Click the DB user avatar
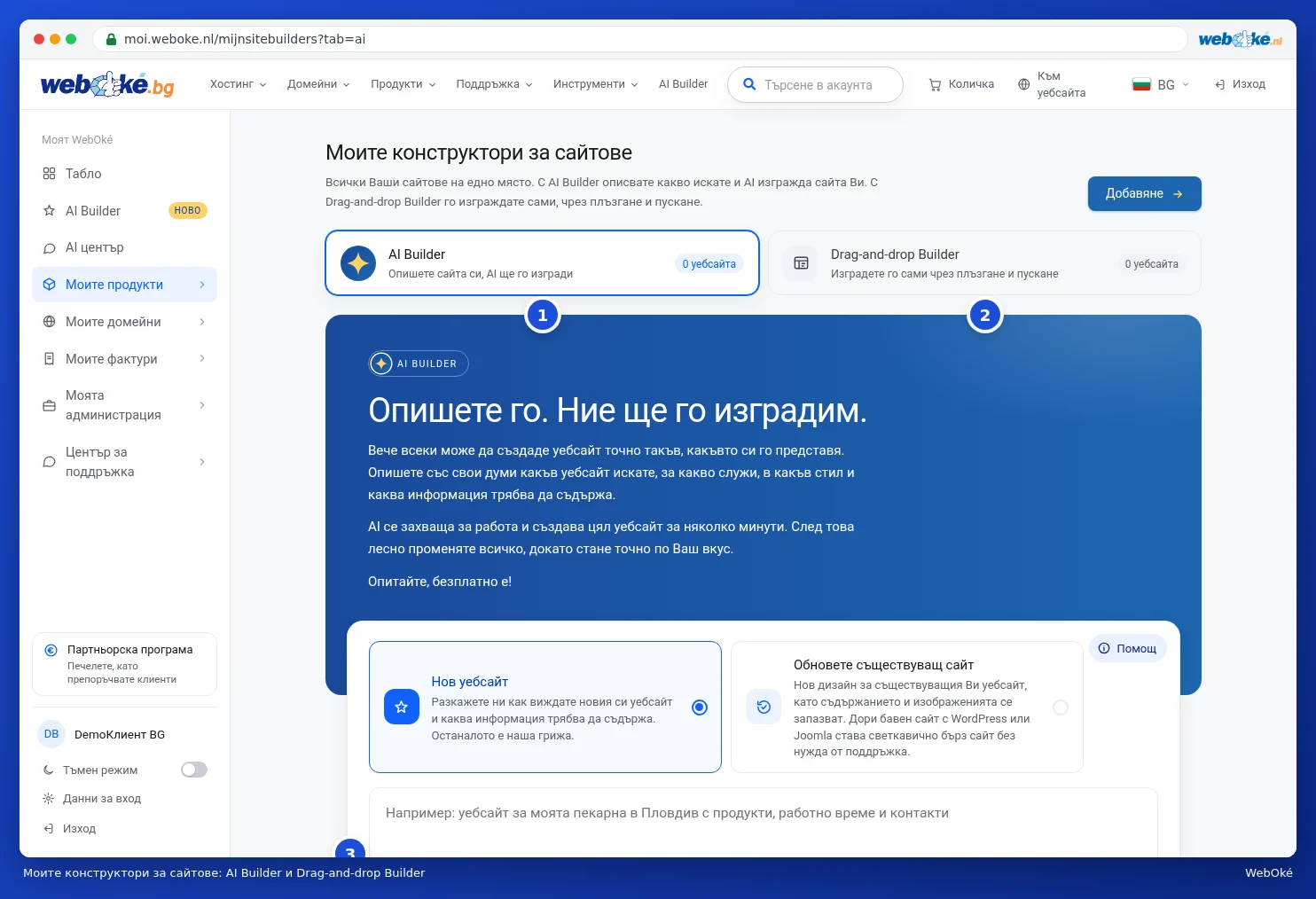The image size is (1316, 899). click(51, 734)
